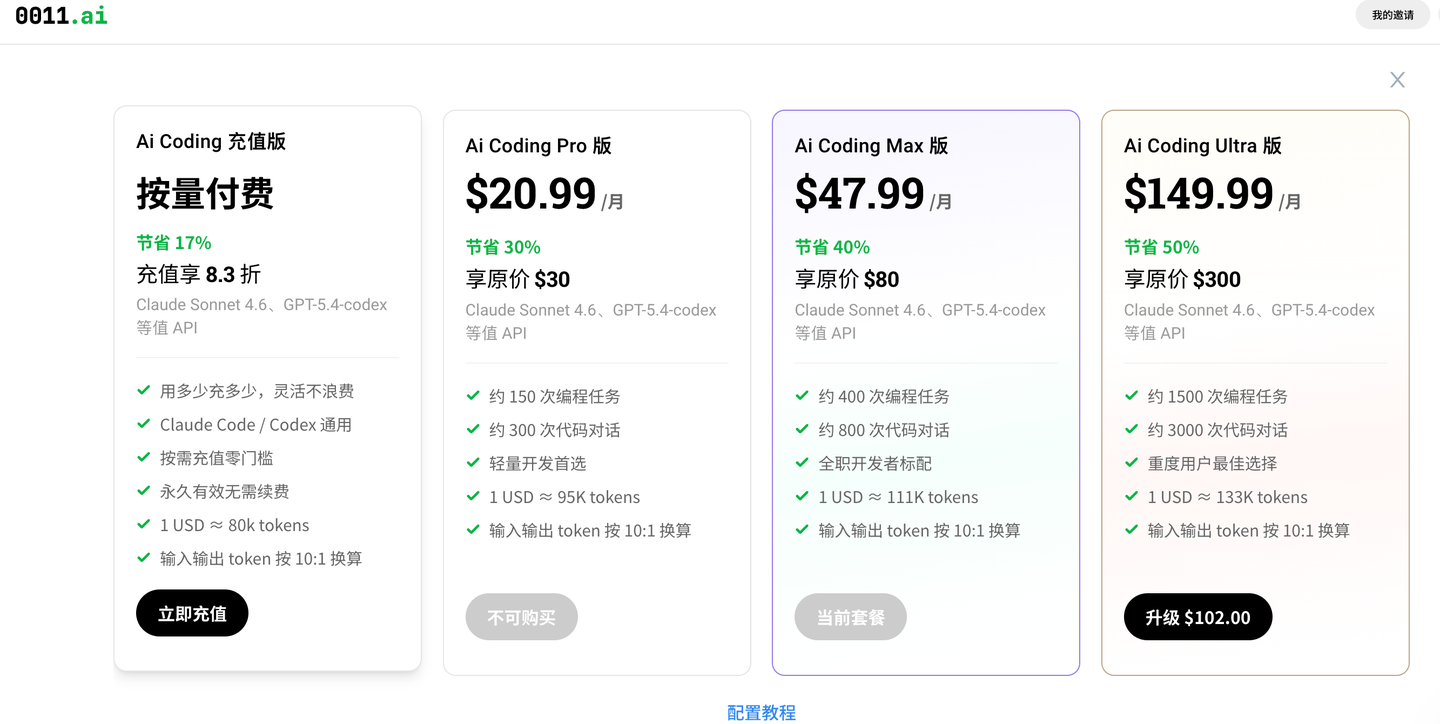
Task: Click checkmark beside 1 USD ≈ 111K tokens
Action: click(x=802, y=496)
